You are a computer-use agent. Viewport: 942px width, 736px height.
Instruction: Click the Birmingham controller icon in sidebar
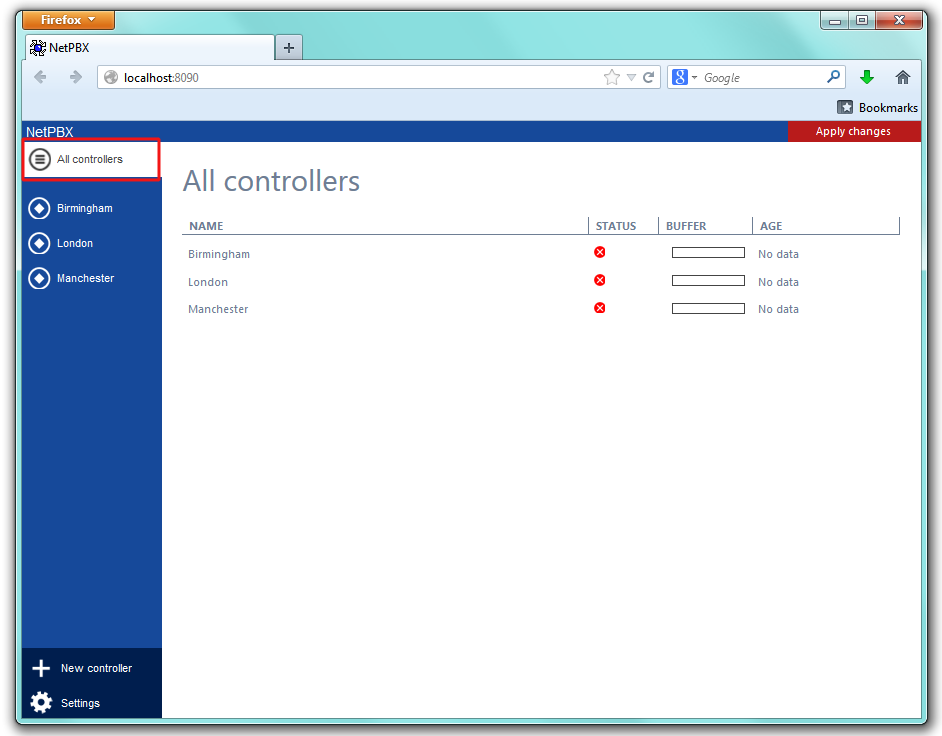point(39,208)
